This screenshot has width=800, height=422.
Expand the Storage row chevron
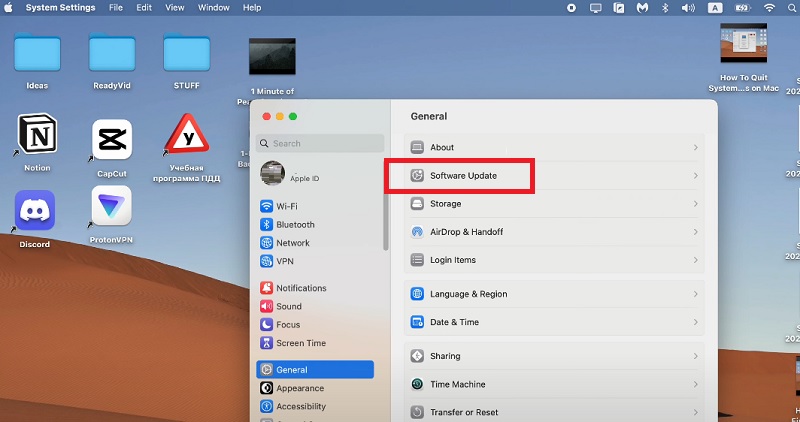point(695,204)
